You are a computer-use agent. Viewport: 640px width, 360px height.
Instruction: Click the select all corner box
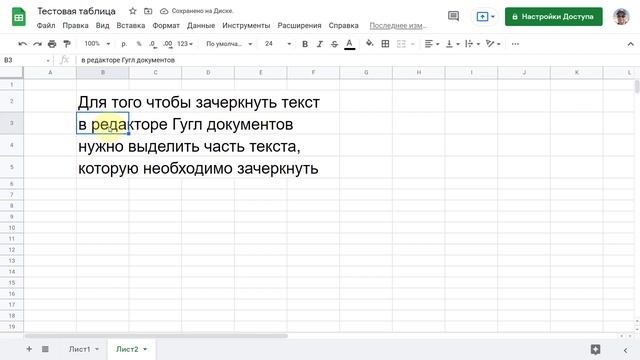point(11,72)
